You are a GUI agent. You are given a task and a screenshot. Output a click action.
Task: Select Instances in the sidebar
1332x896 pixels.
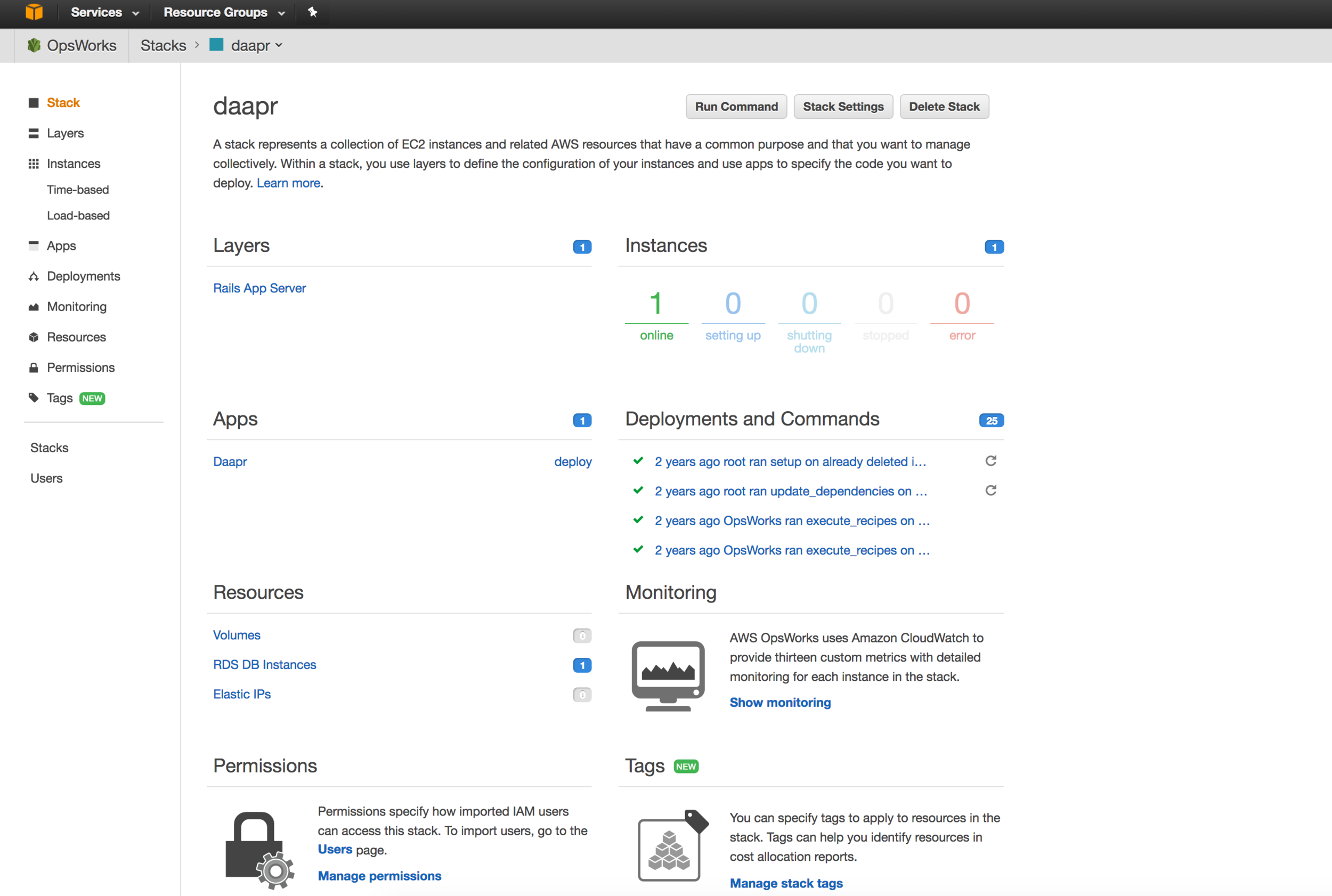(x=74, y=164)
